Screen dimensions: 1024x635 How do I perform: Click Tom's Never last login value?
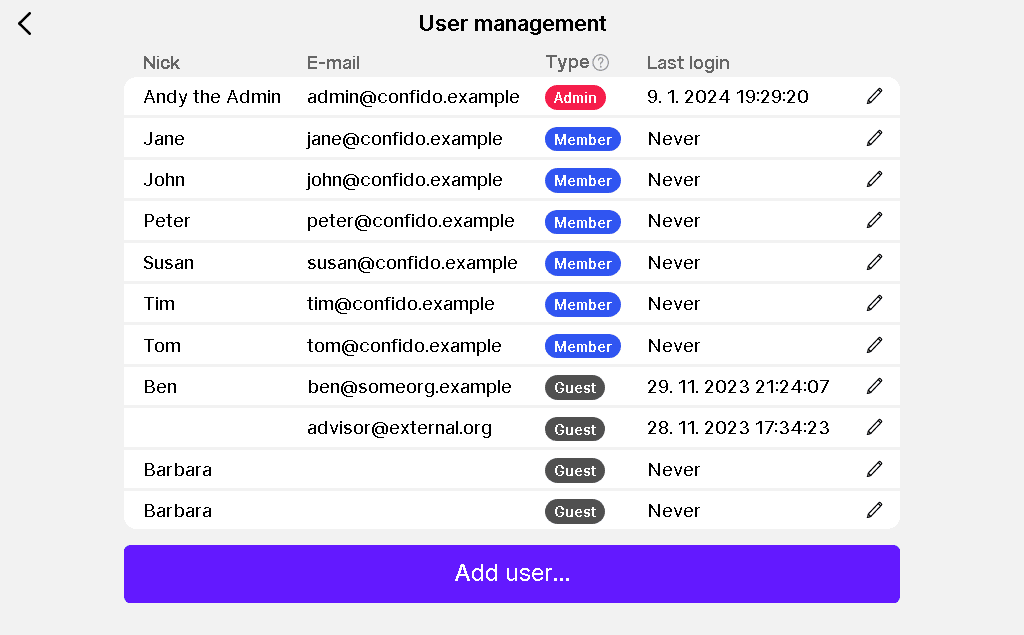click(674, 346)
